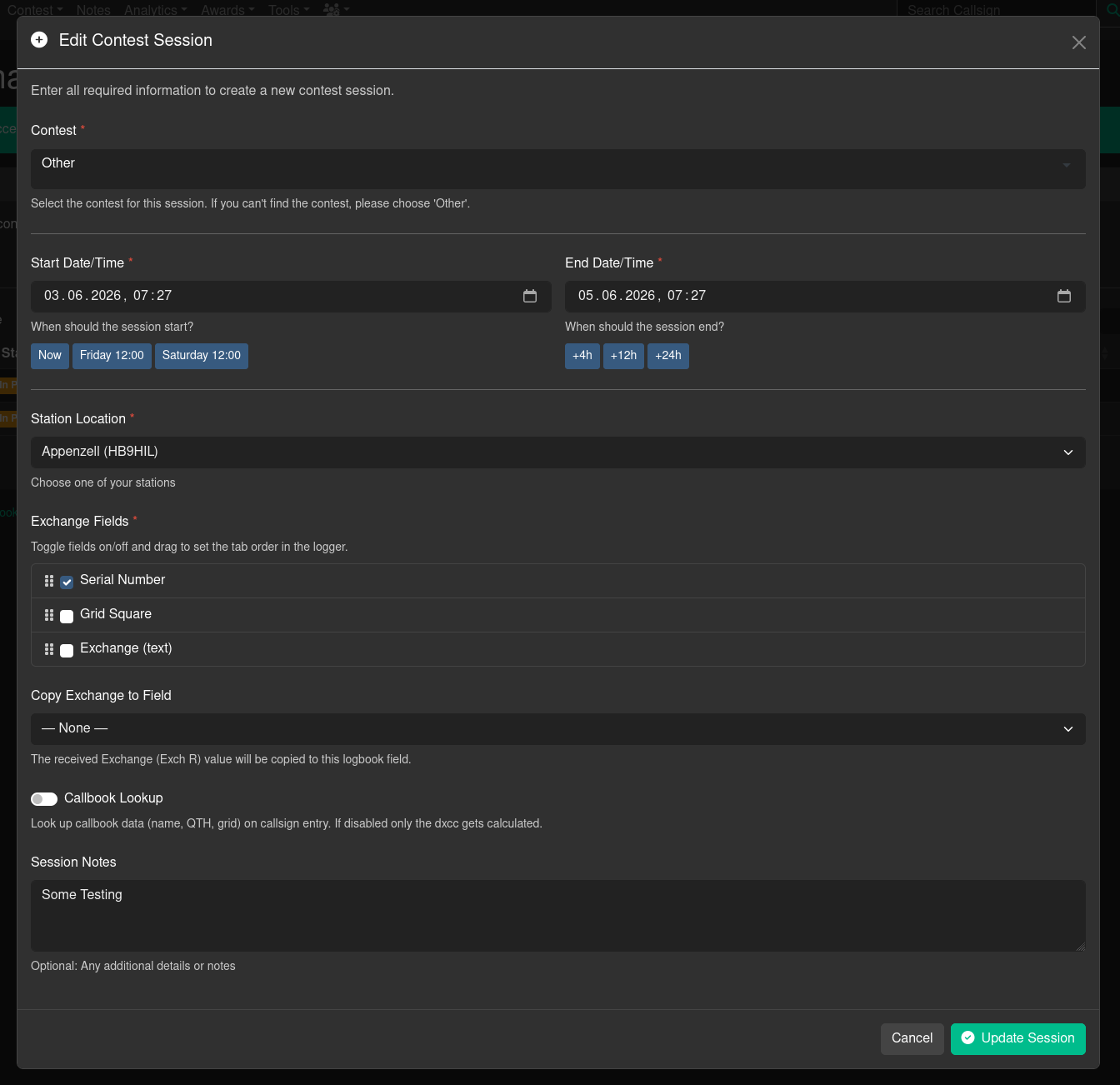Add 12 hours to end time
Image resolution: width=1120 pixels, height=1085 pixels.
[x=623, y=356]
